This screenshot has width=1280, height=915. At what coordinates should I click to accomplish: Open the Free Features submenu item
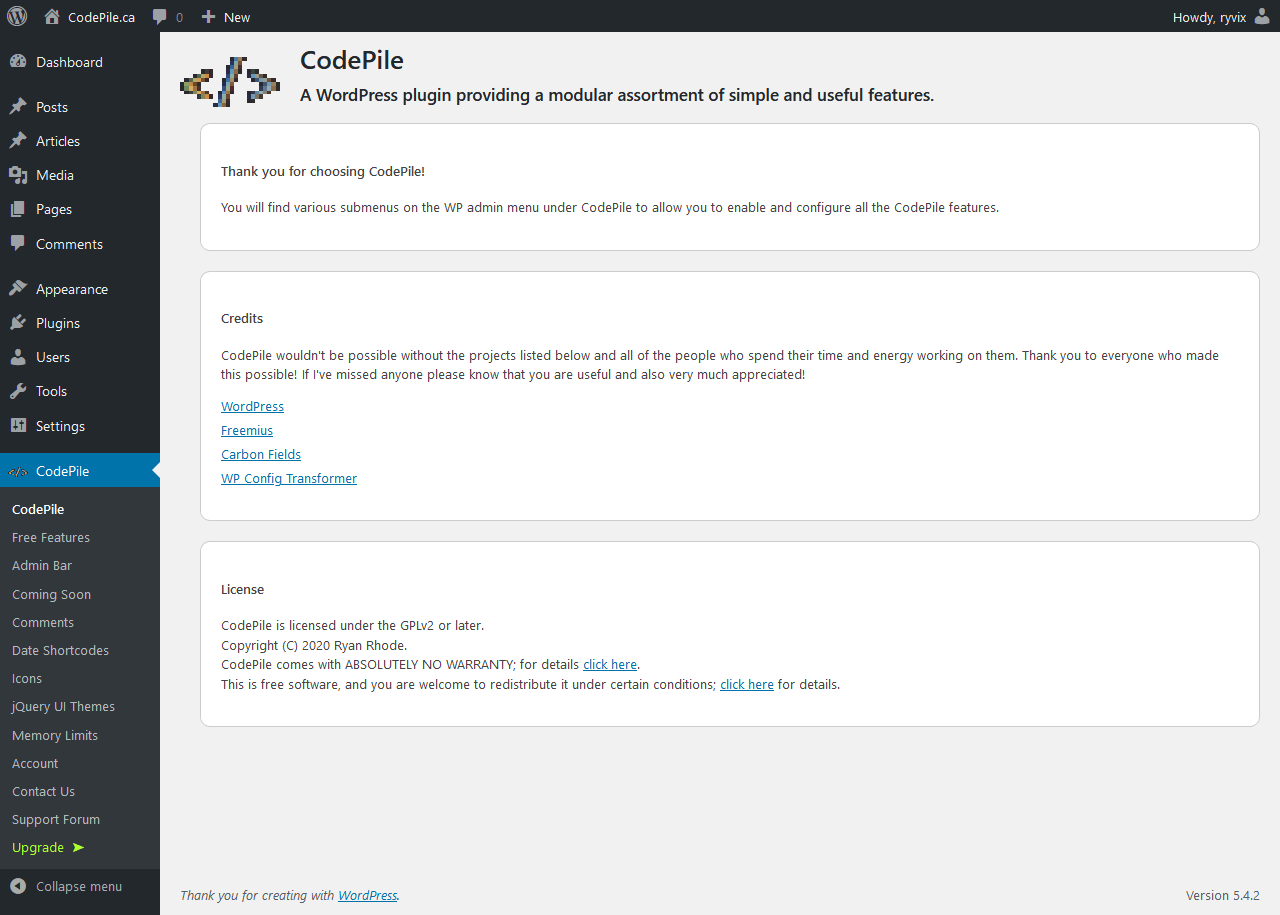(x=51, y=537)
